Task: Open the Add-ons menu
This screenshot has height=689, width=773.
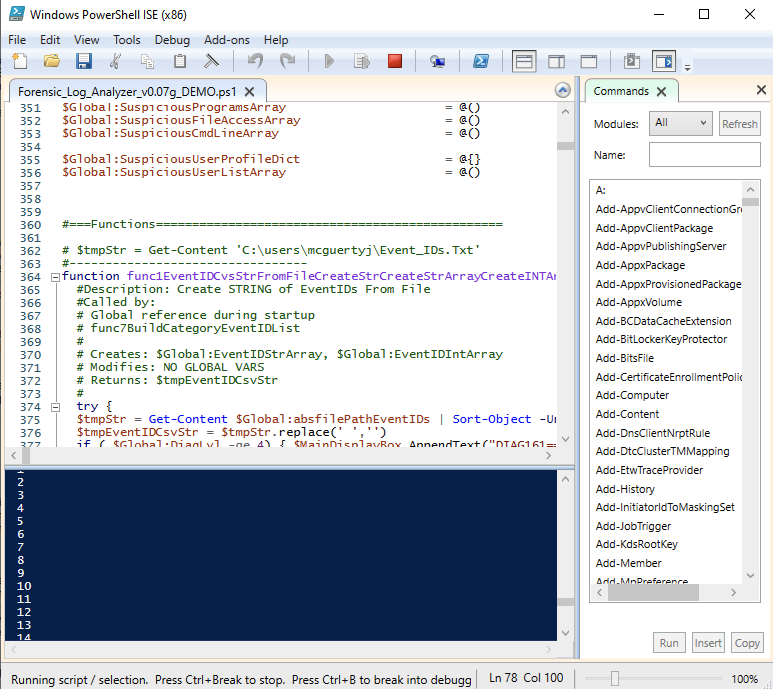Action: 226,40
